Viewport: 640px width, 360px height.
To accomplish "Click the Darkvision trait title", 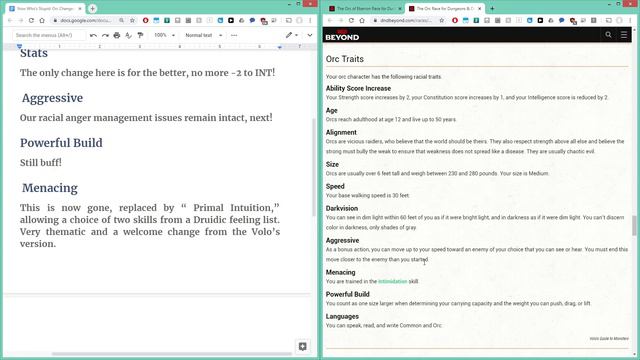I will pyautogui.click(x=342, y=208).
